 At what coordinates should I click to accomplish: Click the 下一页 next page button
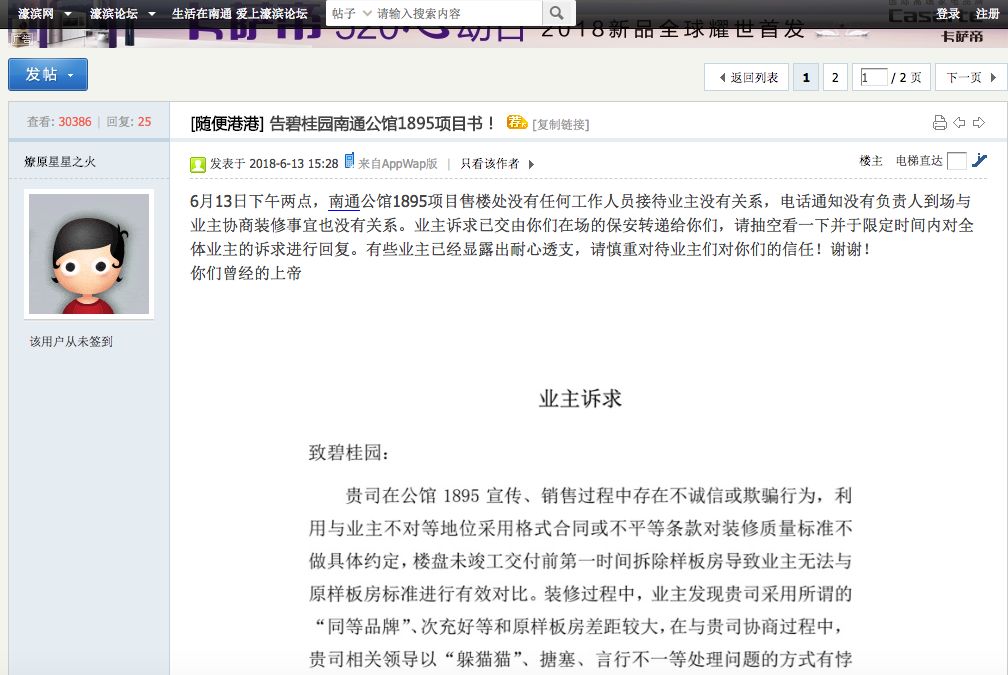(971, 77)
